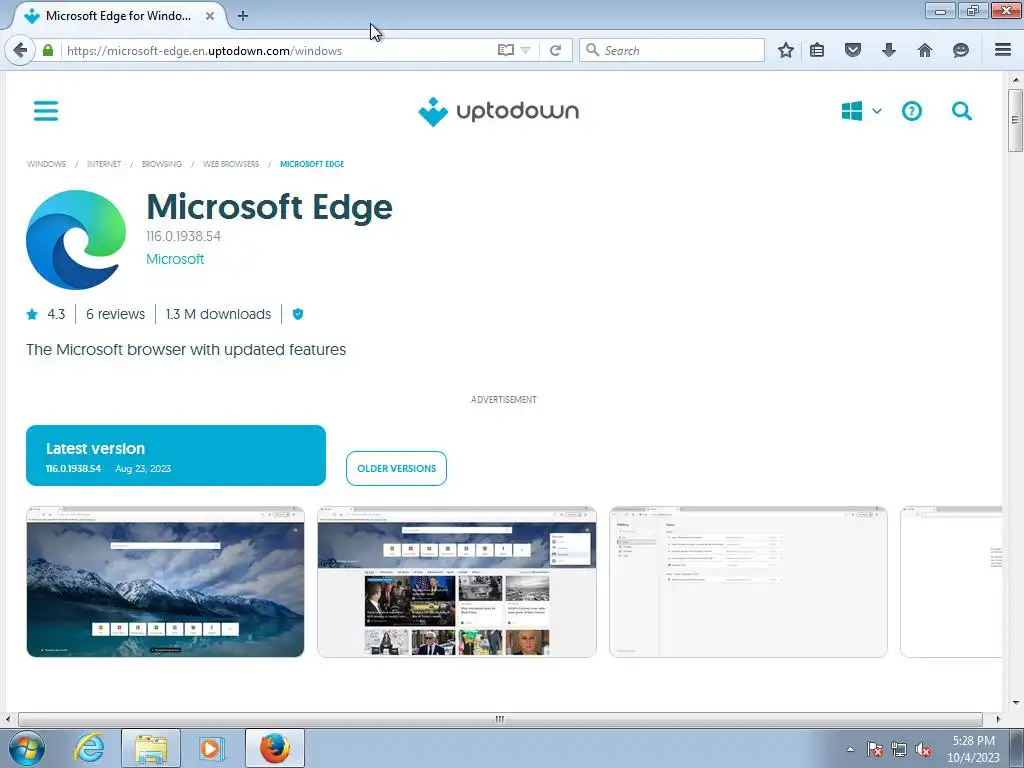Click the Uptodown logo

[498, 112]
